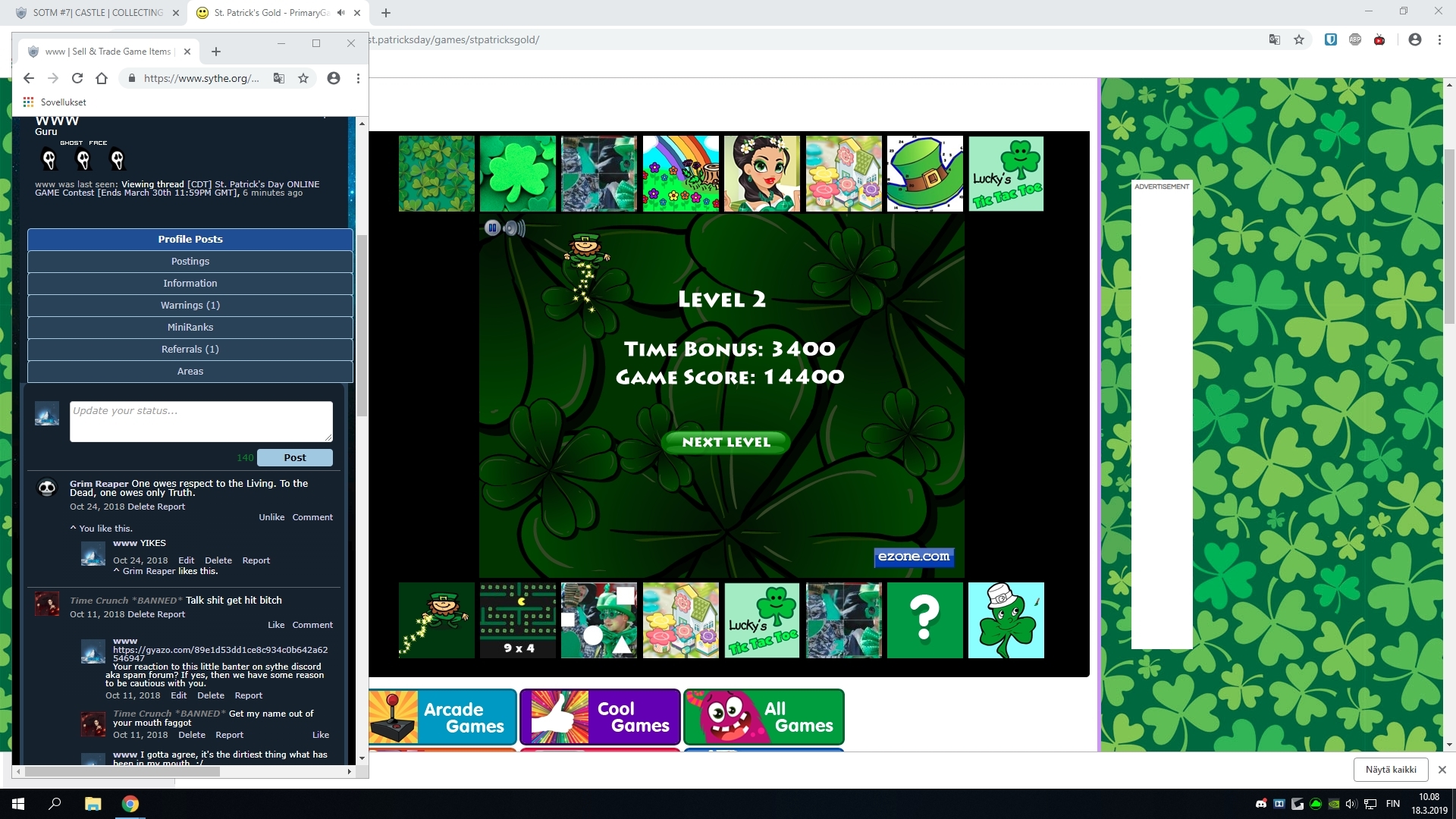1456x819 pixels.
Task: Open Discord icon in system tray
Action: (x=1261, y=804)
